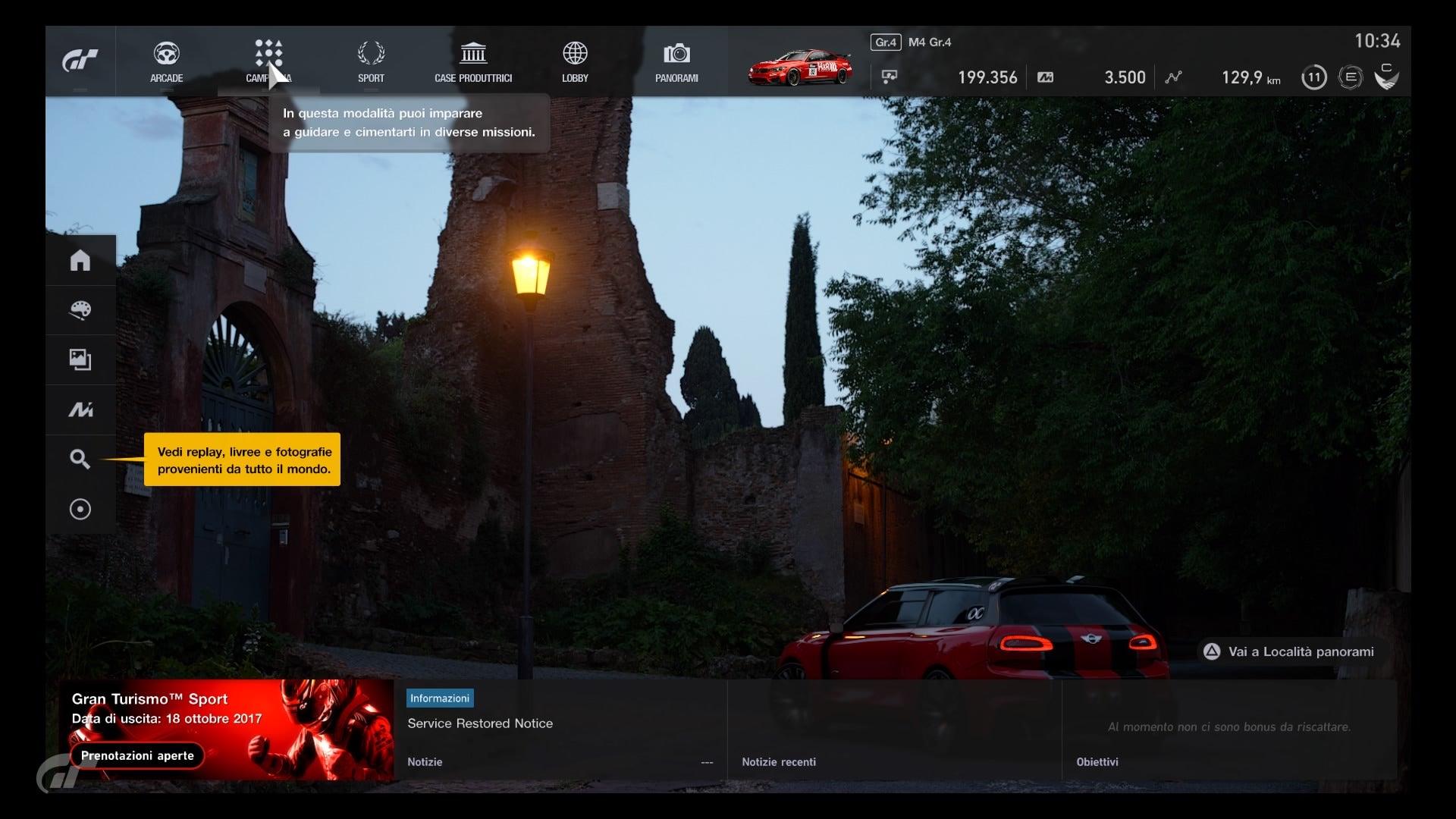Open the Notizie panel label
Viewport: 1456px width, 819px height.
tap(425, 762)
